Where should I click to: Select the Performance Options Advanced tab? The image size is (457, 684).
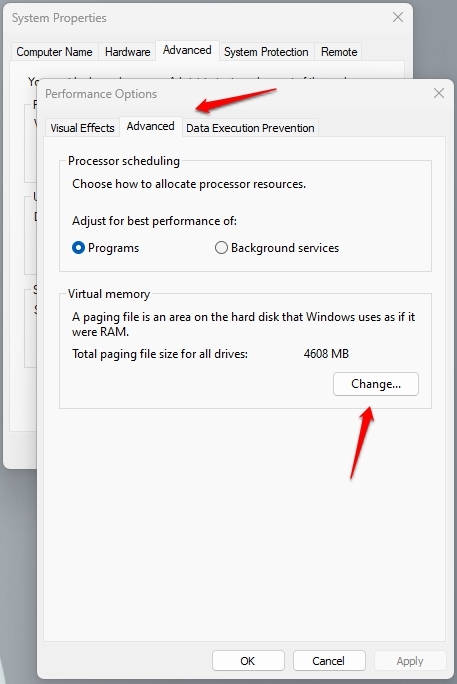click(150, 127)
